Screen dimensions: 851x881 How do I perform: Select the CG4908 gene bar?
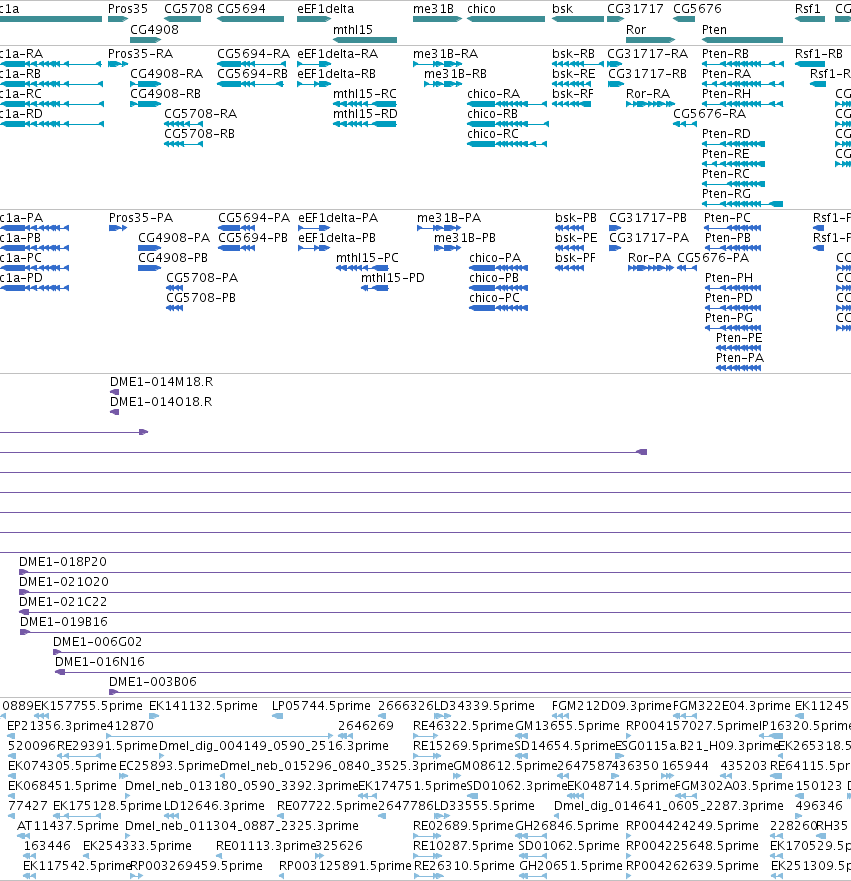tap(145, 40)
